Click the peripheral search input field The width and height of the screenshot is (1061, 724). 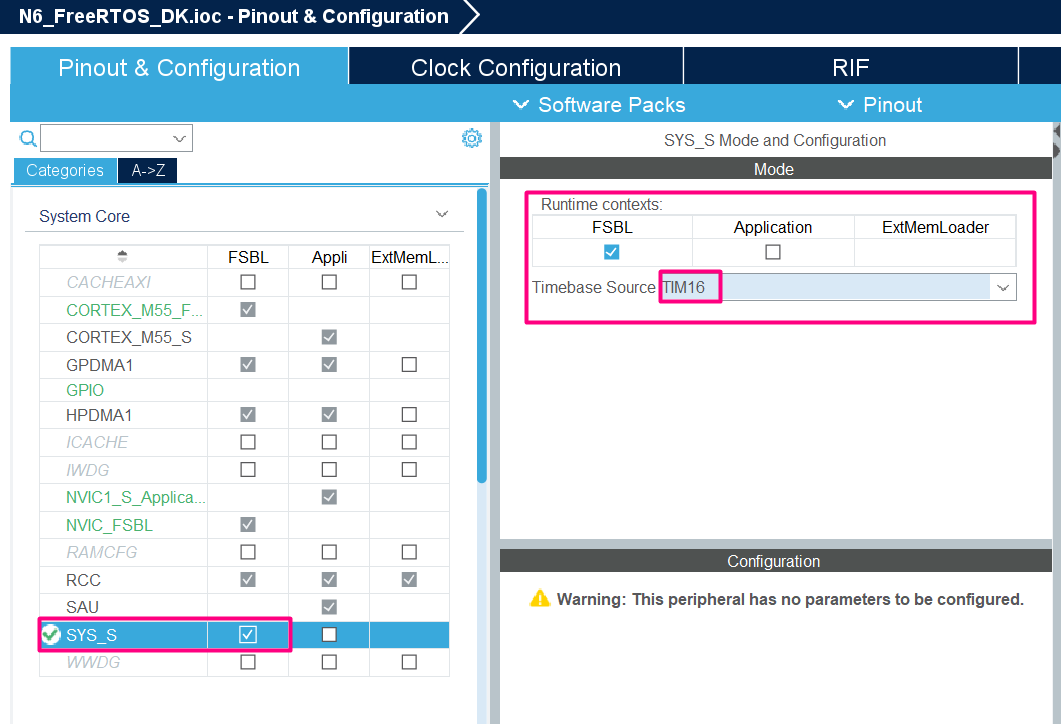pos(110,137)
